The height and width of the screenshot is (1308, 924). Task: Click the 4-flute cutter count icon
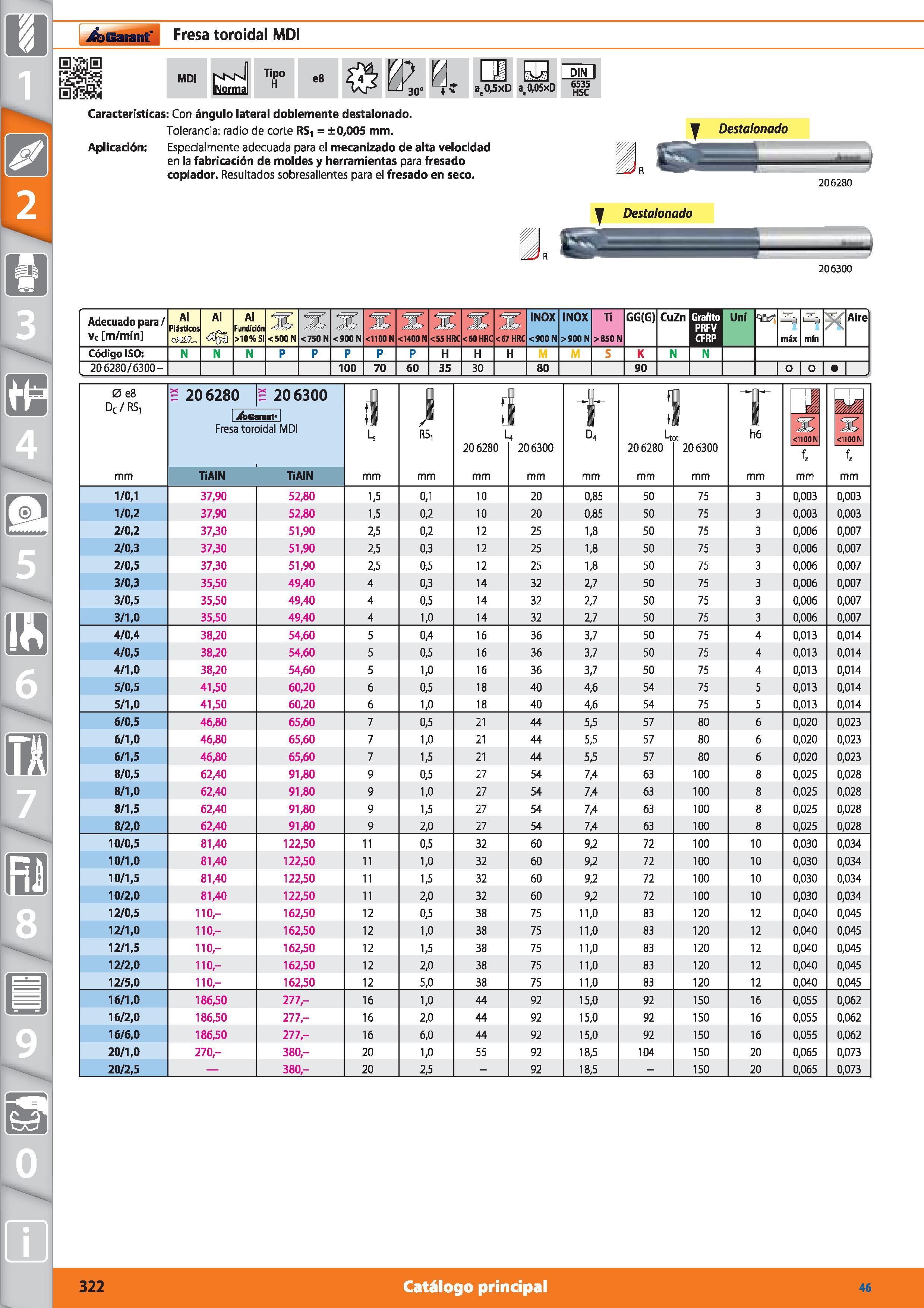click(x=362, y=78)
